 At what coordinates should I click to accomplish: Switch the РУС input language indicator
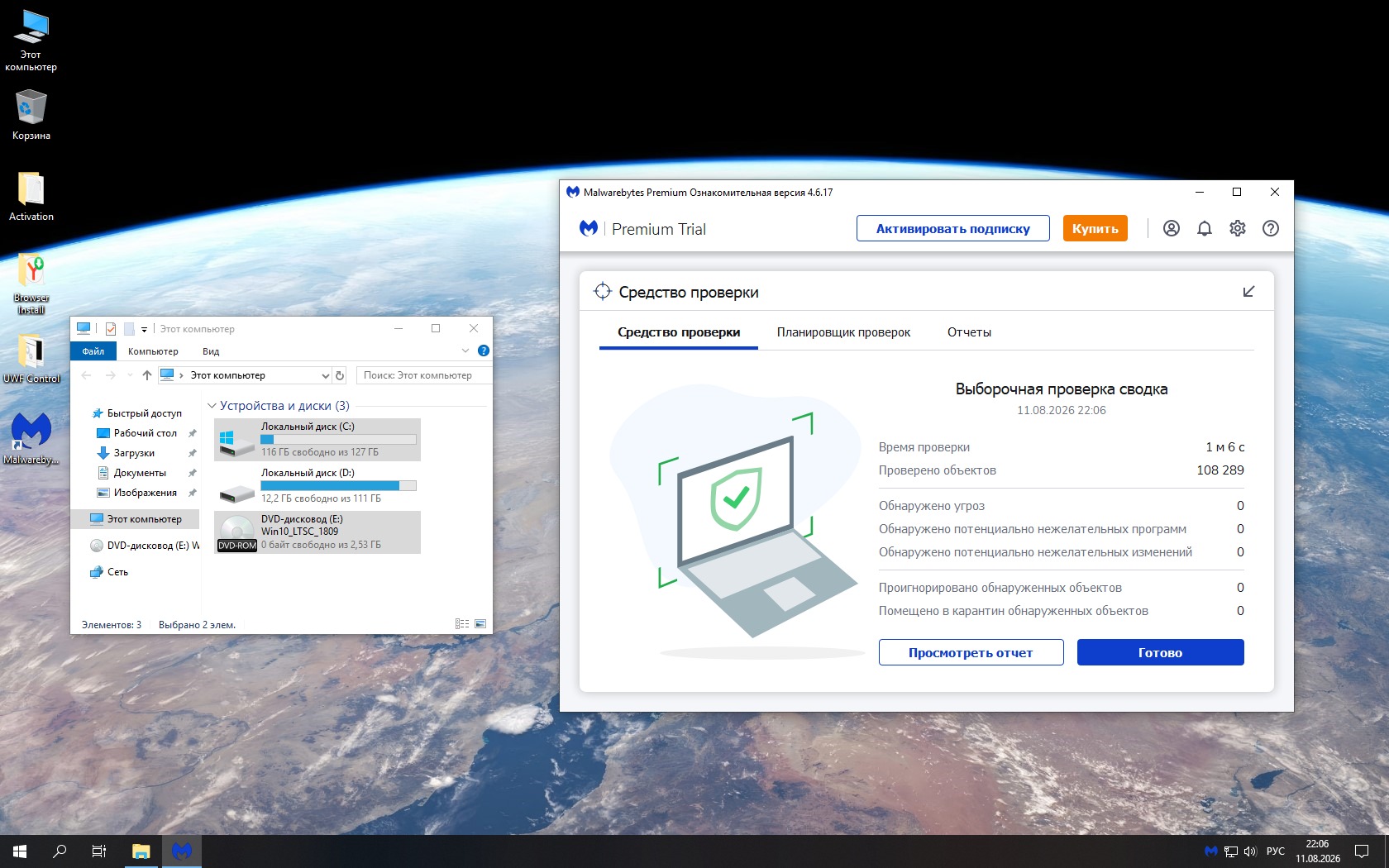pyautogui.click(x=1276, y=851)
